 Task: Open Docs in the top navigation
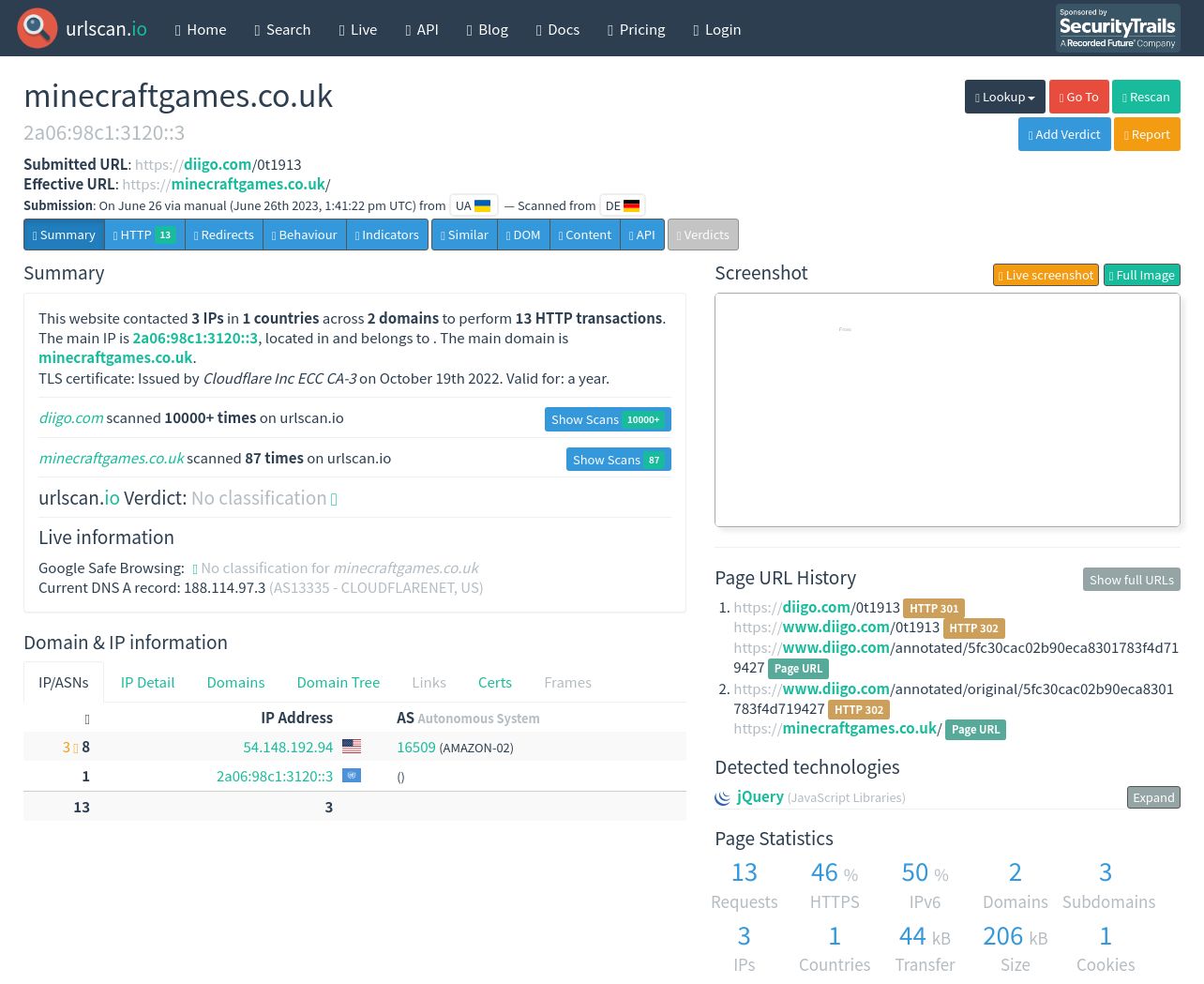click(558, 29)
